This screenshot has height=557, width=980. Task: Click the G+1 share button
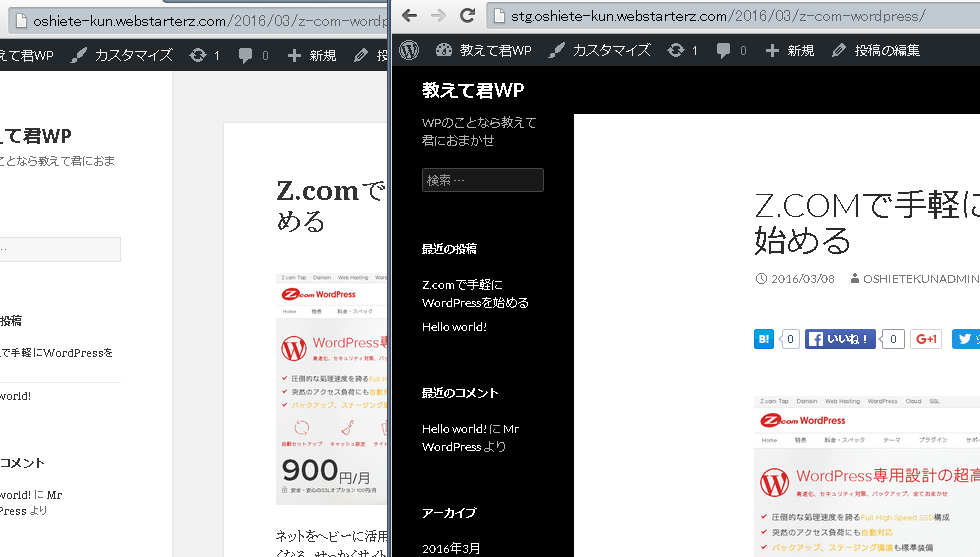point(926,339)
